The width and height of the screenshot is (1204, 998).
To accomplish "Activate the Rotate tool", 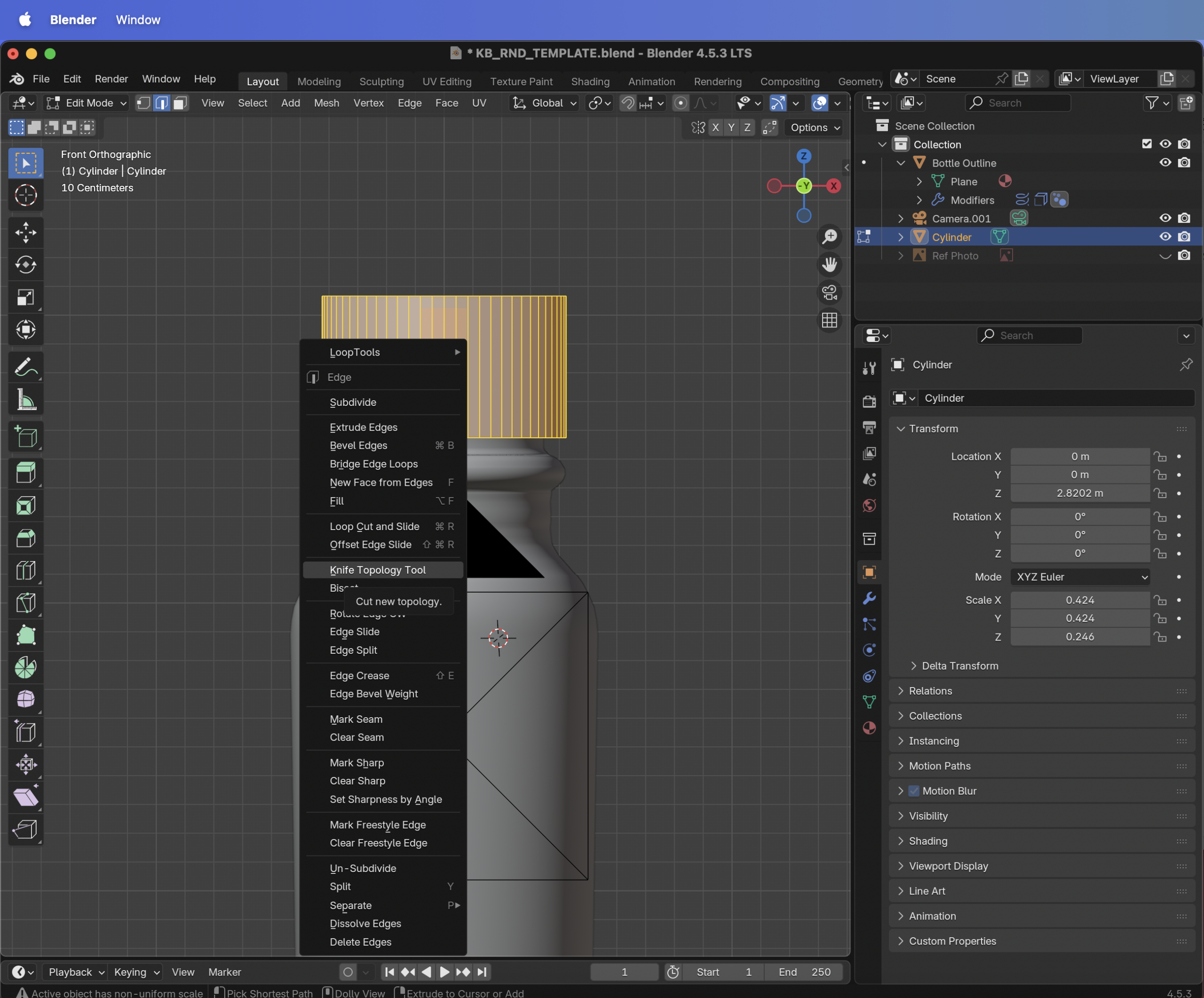I will pos(26,265).
